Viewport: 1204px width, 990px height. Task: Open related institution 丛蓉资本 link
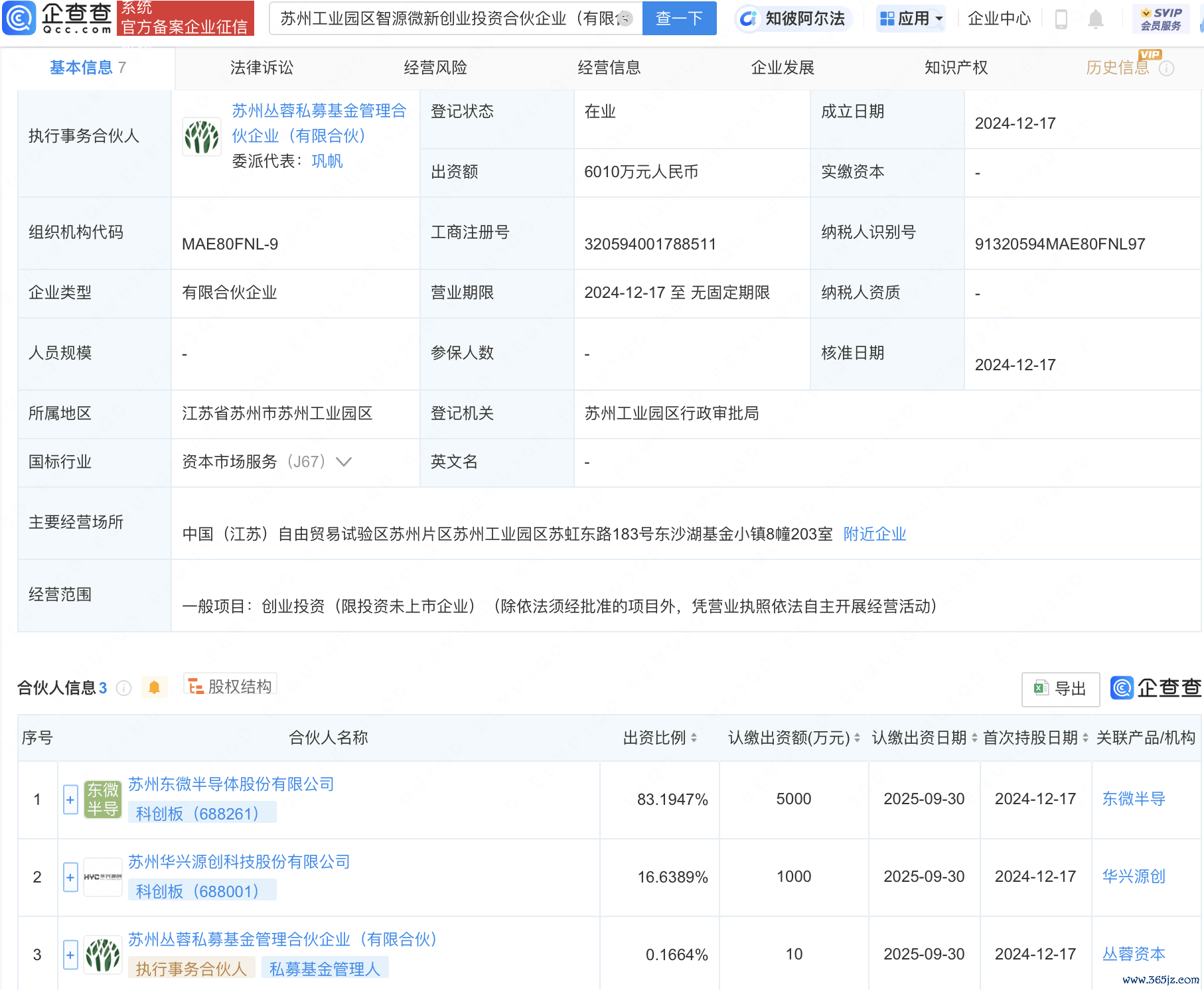[x=1134, y=954]
